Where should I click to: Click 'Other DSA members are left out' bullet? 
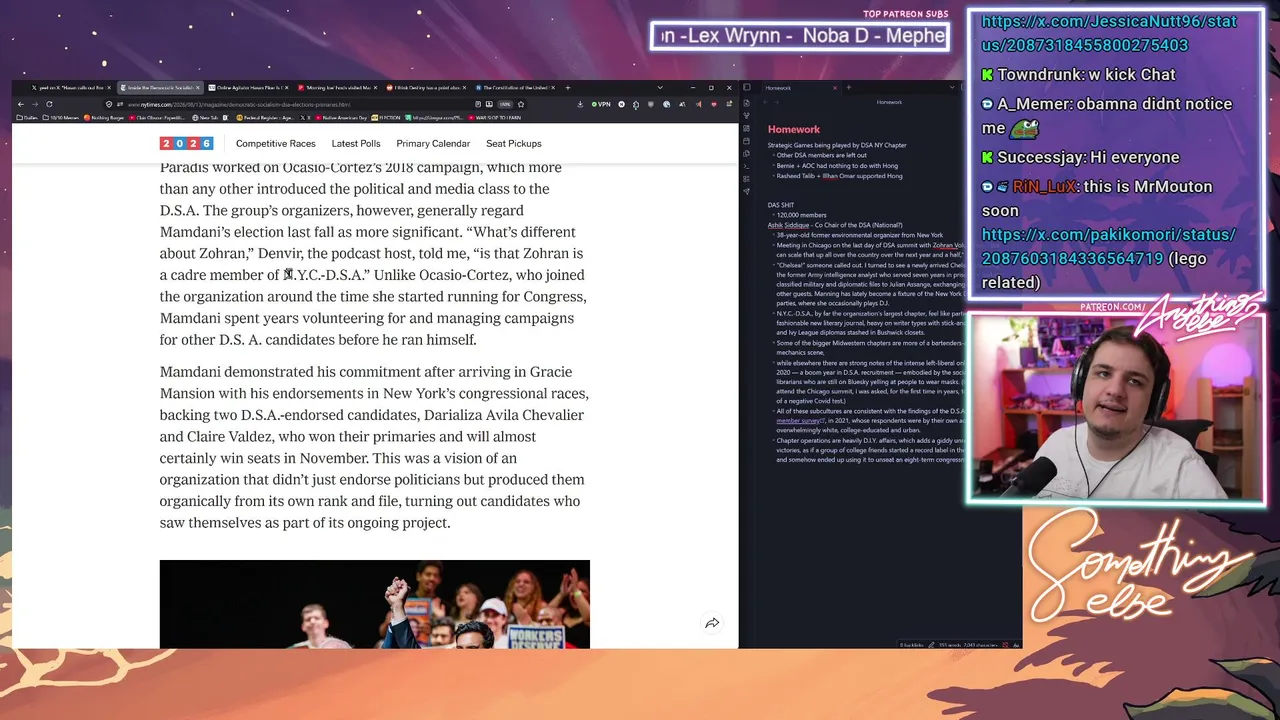822,155
